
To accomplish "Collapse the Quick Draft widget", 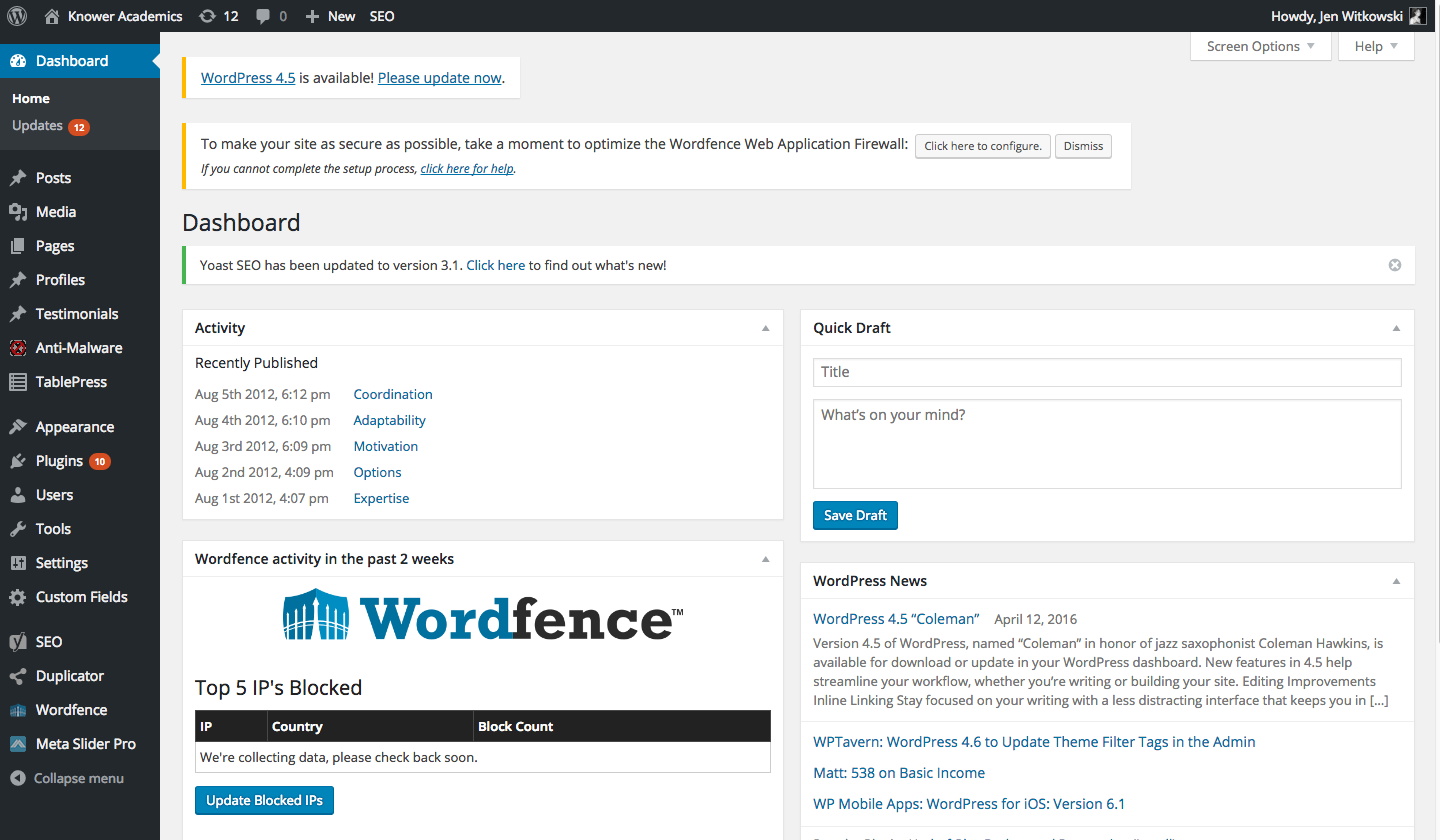I will 1397,328.
